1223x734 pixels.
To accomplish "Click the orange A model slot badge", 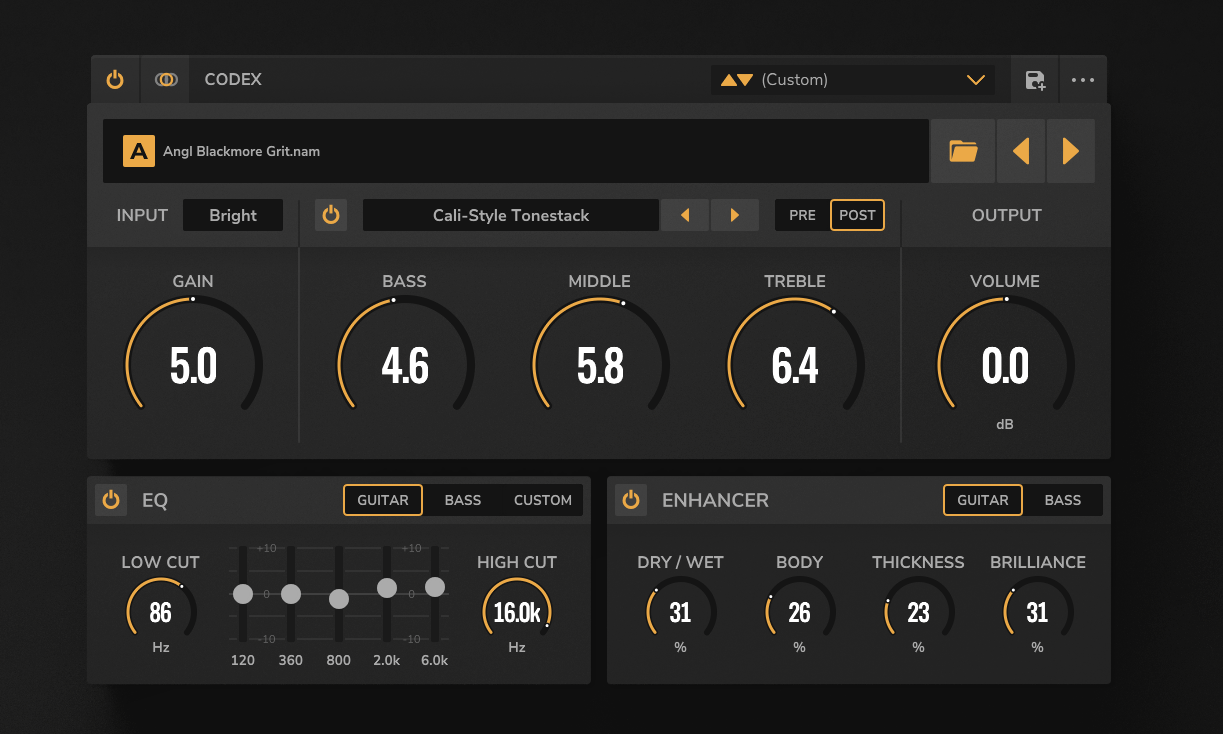I will (139, 152).
